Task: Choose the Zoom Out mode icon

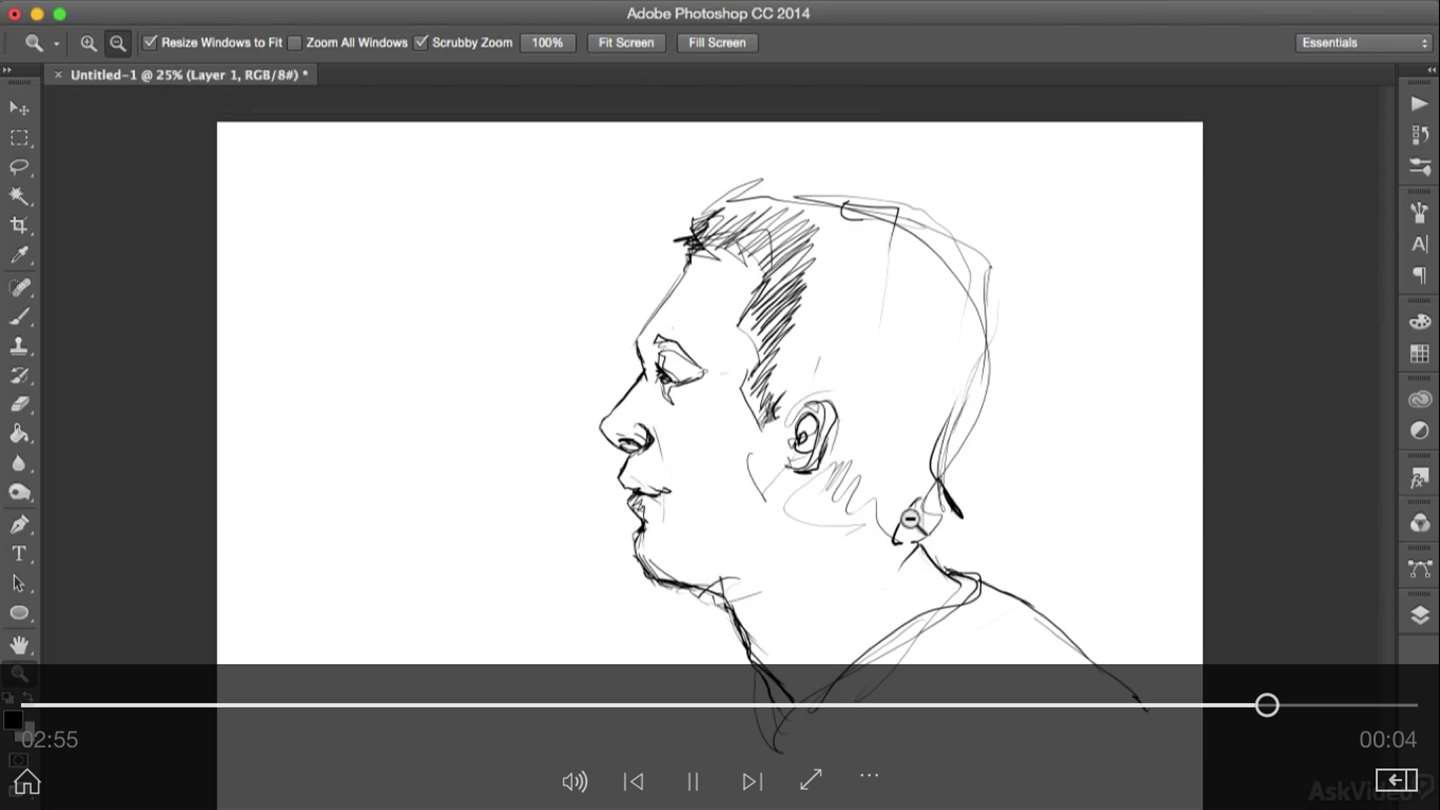Action: point(118,43)
